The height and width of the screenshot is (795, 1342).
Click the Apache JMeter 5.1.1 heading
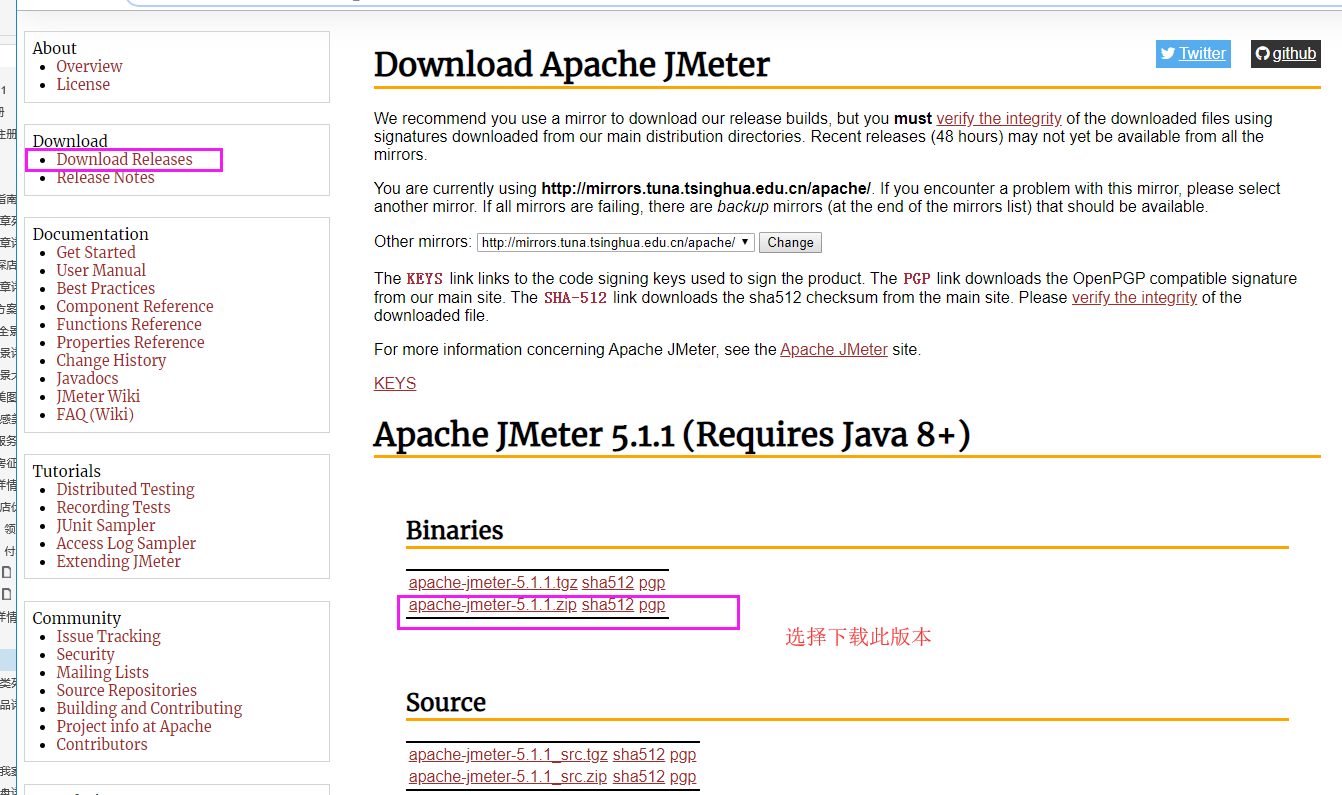672,435
